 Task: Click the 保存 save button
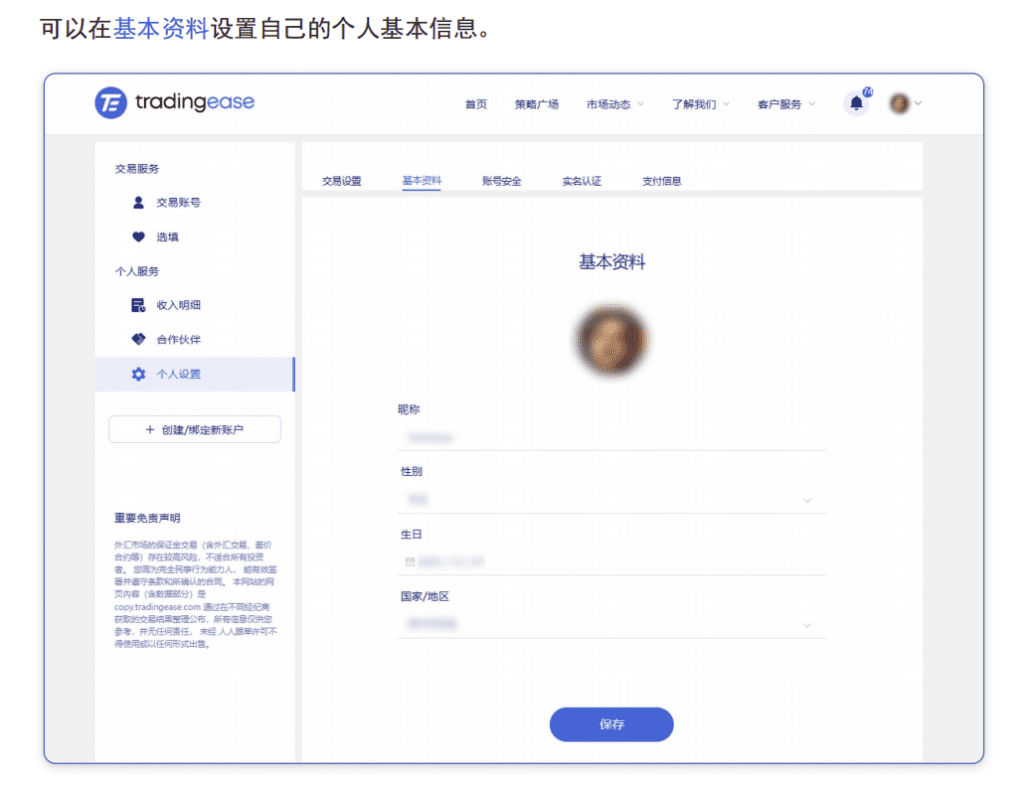611,724
